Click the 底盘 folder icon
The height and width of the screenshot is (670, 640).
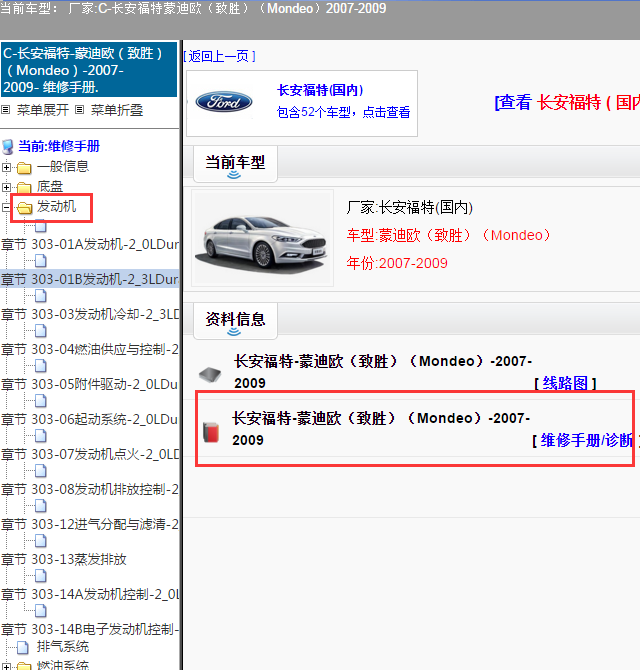point(24,187)
